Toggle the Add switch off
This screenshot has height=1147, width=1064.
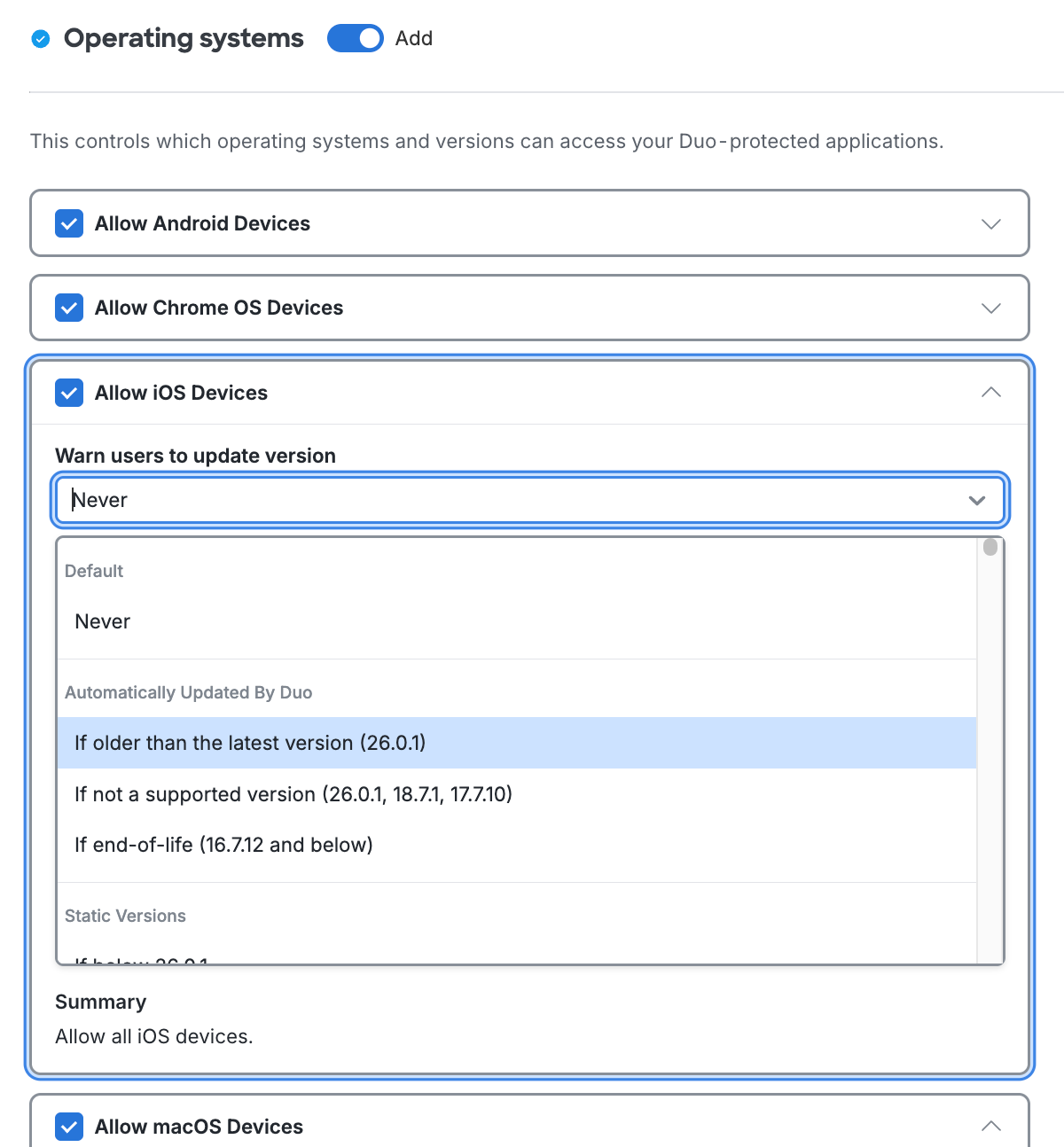click(355, 38)
